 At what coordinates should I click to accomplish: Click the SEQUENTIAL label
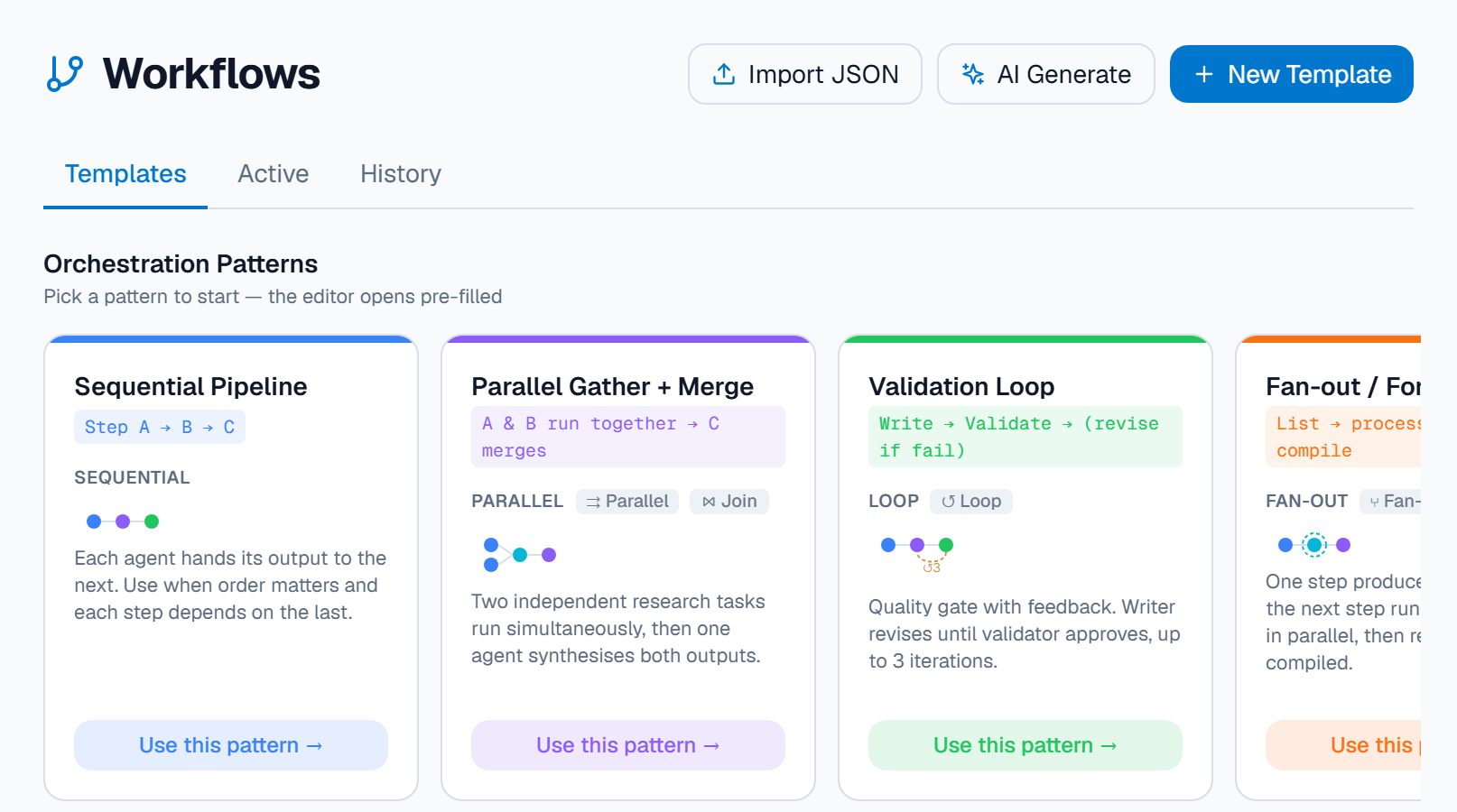click(x=132, y=478)
